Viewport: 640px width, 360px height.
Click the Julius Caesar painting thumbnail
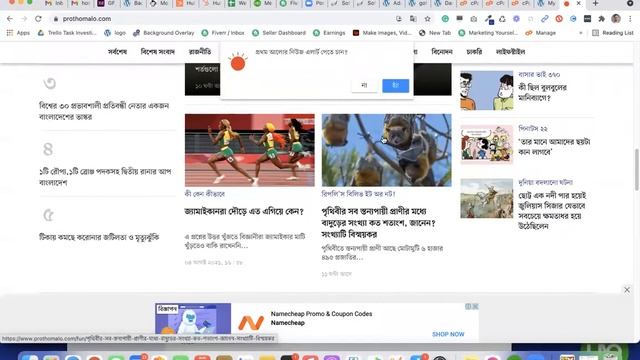[487, 198]
